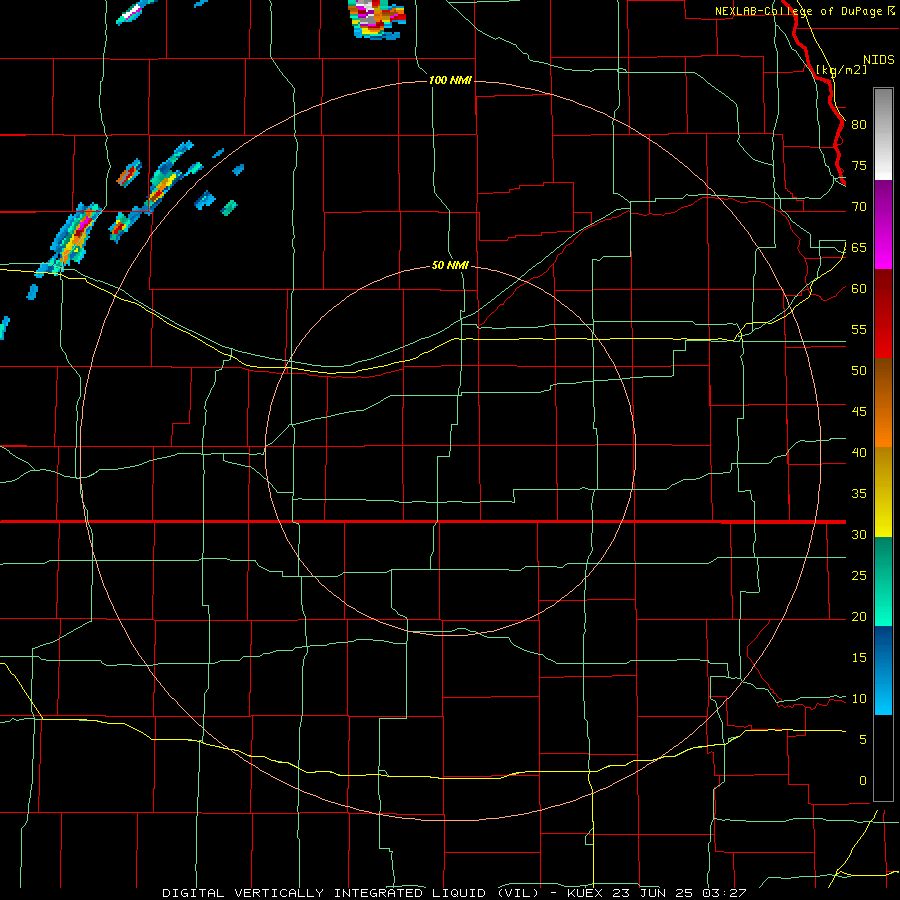Click the 5 value on the scale
Image resolution: width=900 pixels, height=900 pixels.
coord(862,740)
